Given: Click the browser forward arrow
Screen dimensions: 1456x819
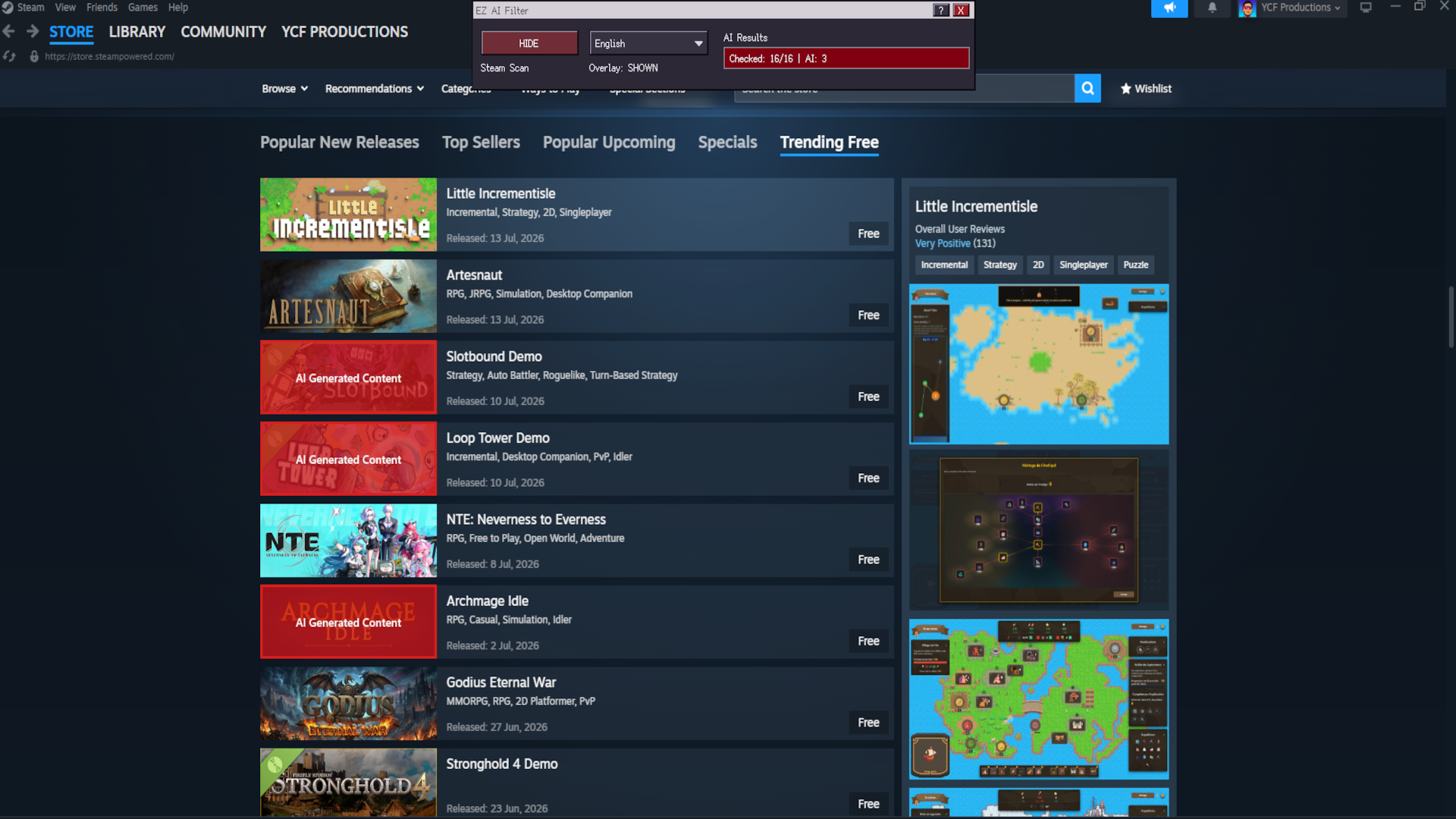Looking at the screenshot, I should click(x=33, y=32).
